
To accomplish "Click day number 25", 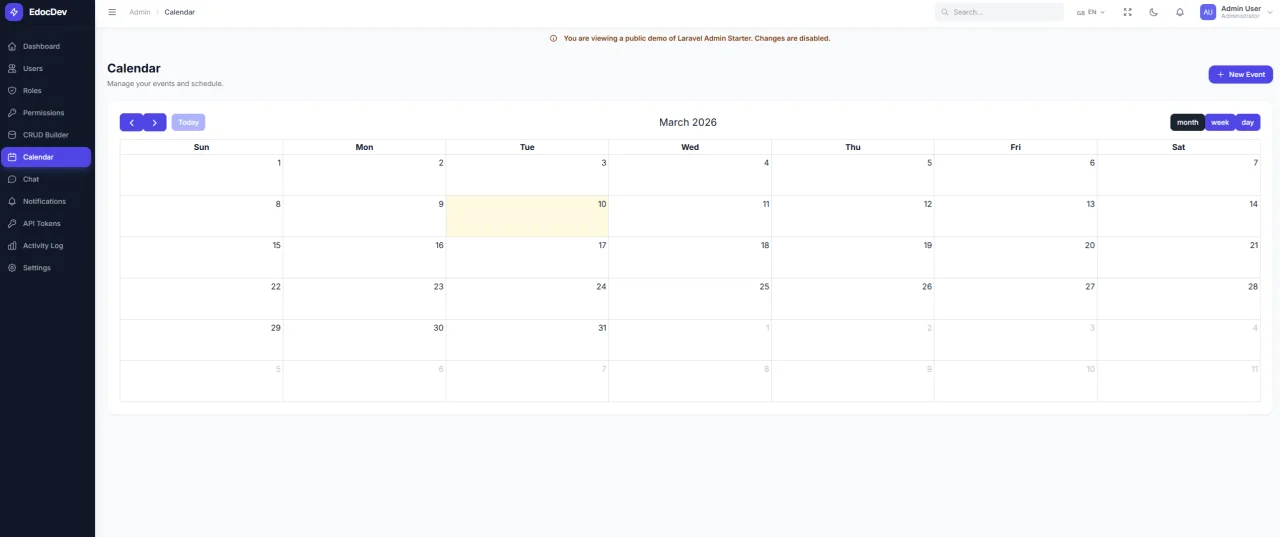I will click(765, 286).
